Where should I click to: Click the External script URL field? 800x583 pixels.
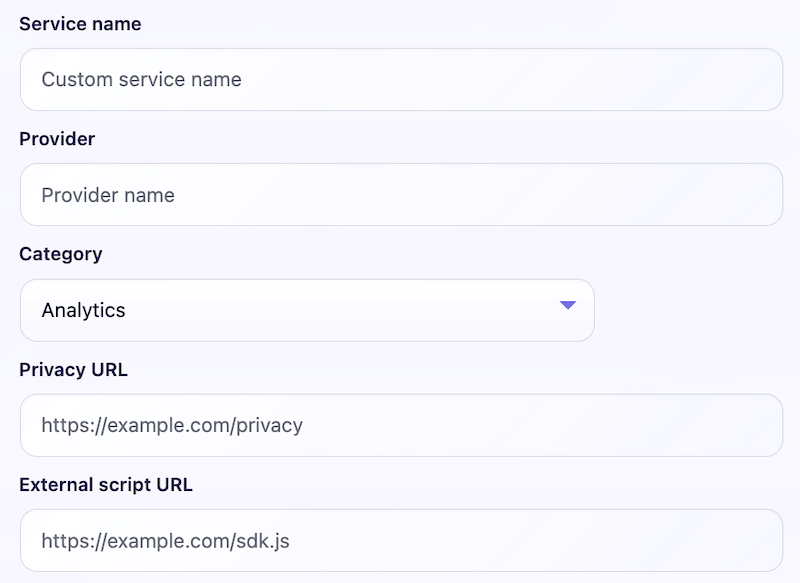point(400,541)
